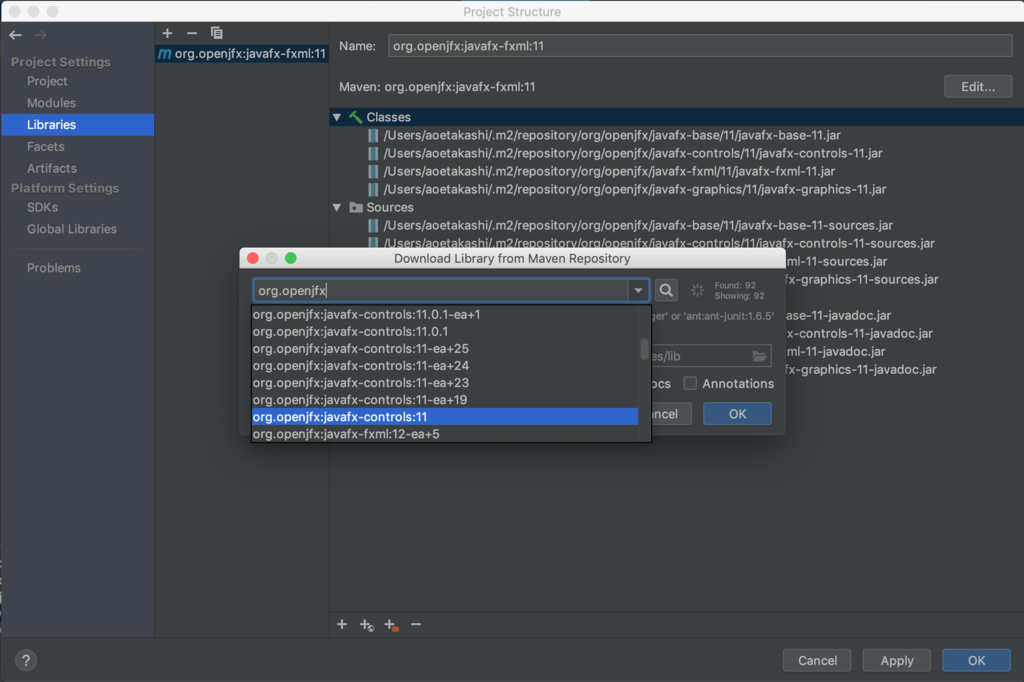Select org.openjfx:javafx-fxml:12-ea+5 suggestion
The width and height of the screenshot is (1024, 682).
pyautogui.click(x=445, y=433)
